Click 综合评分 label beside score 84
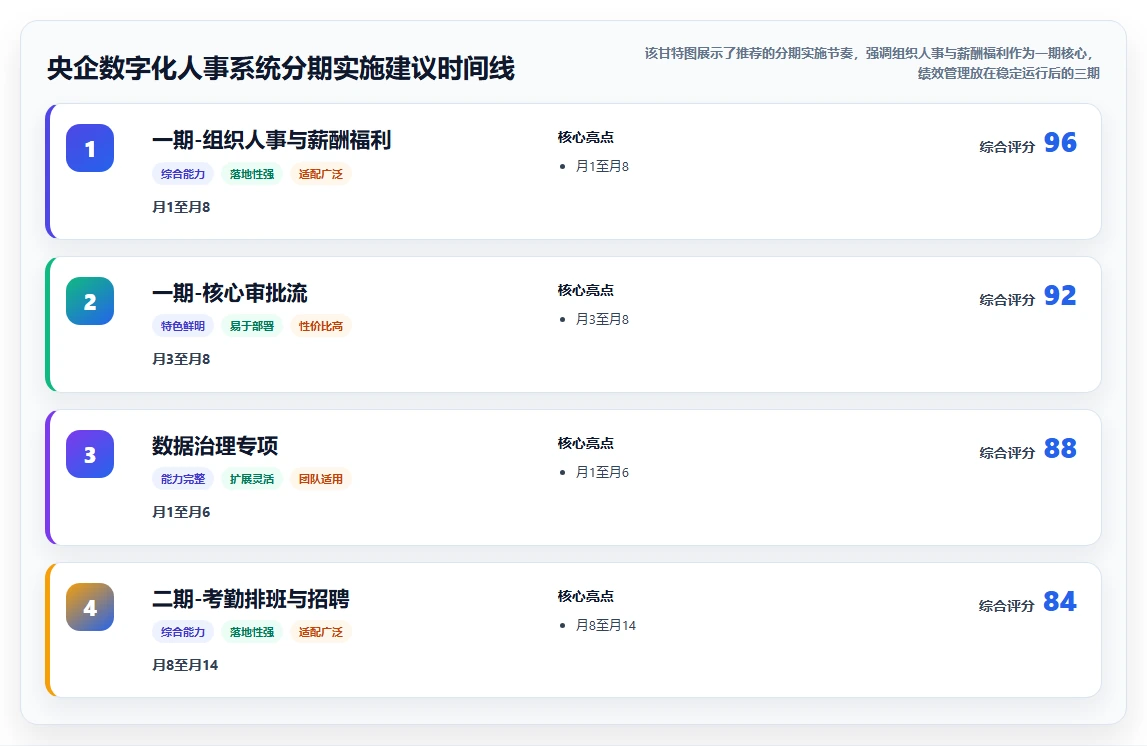 click(1007, 606)
